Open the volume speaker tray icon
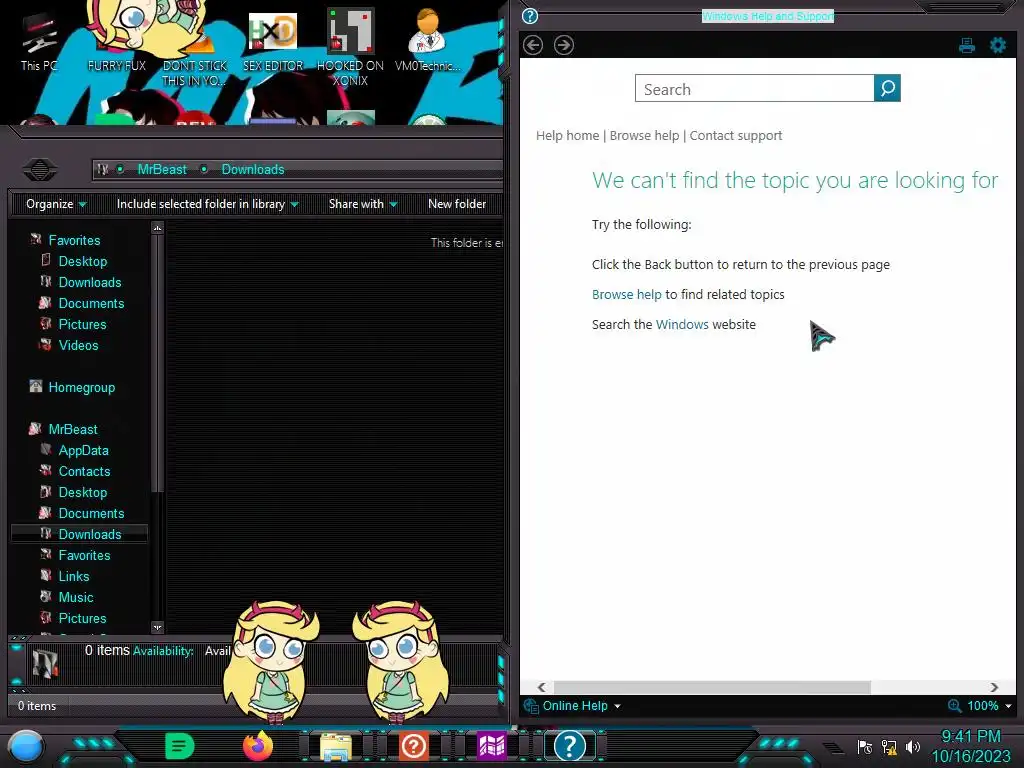The height and width of the screenshot is (768, 1024). coord(913,747)
